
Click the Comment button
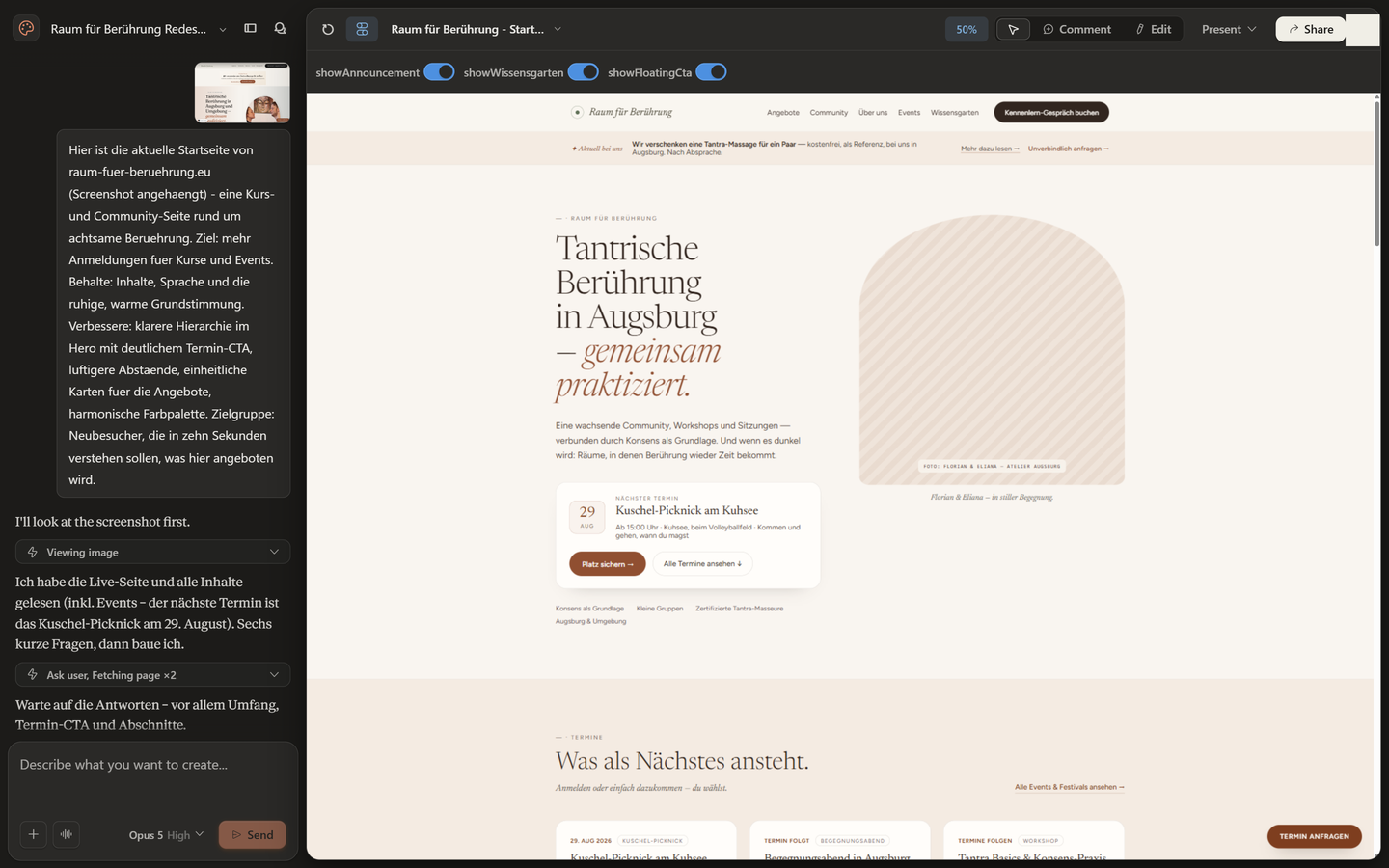[1076, 30]
